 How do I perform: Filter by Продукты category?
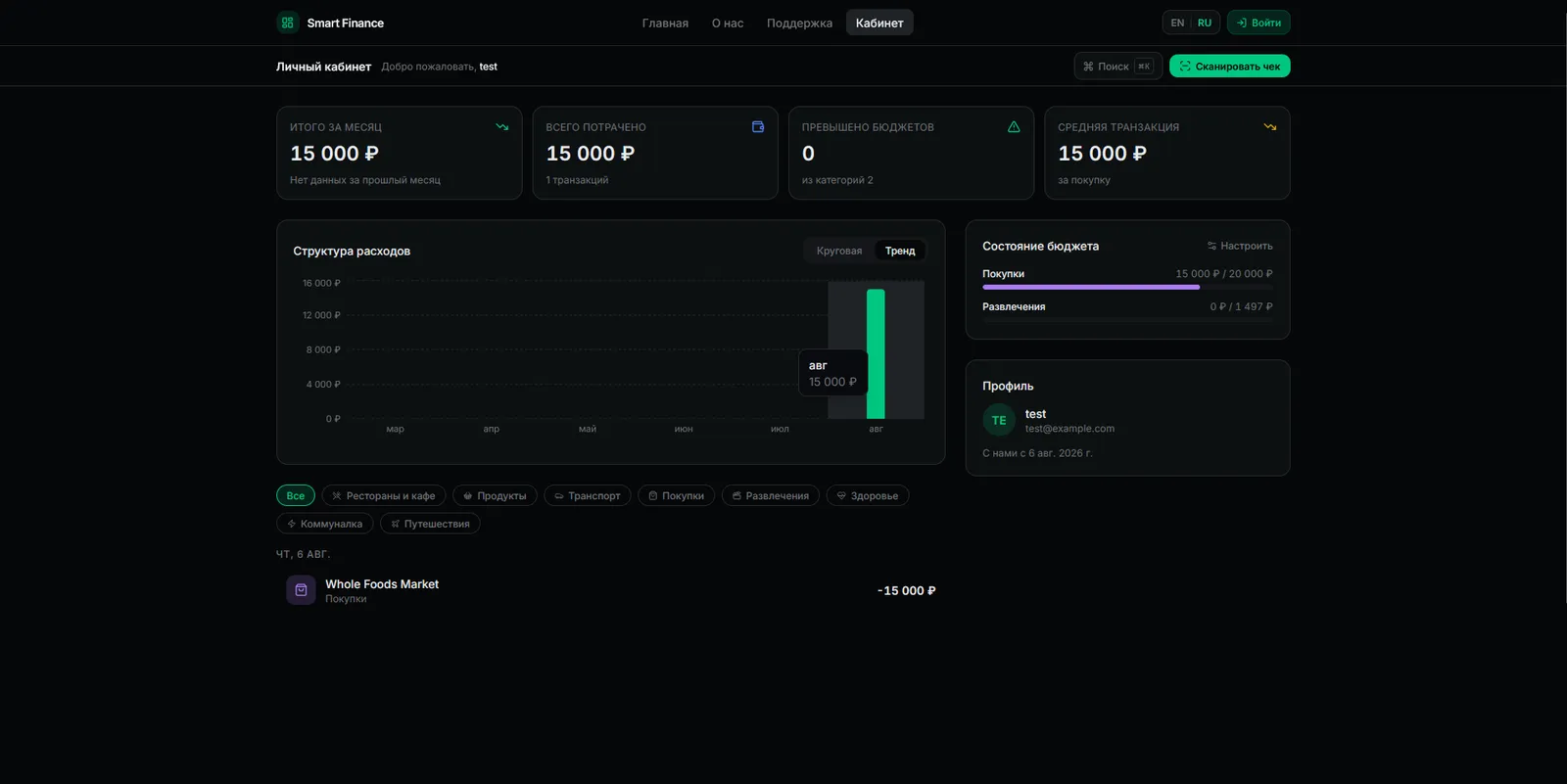[495, 495]
